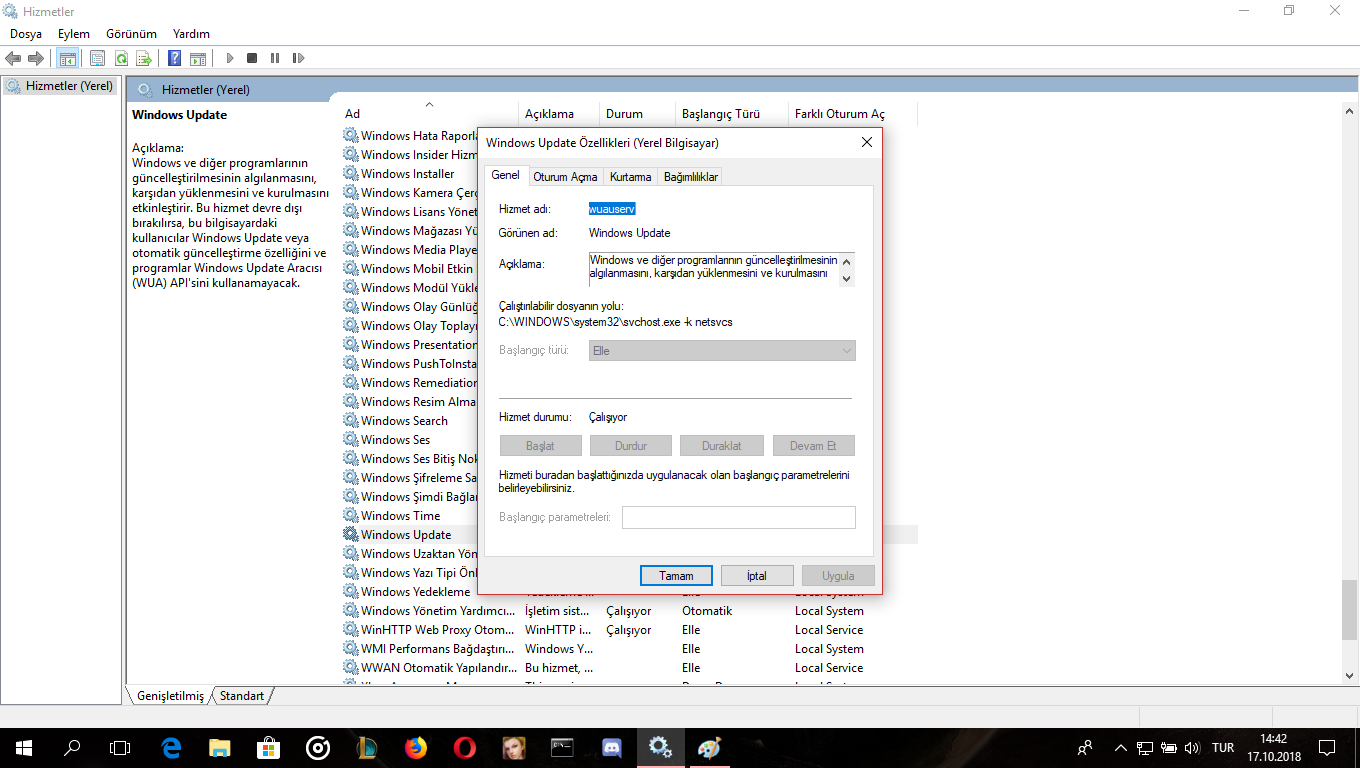Click the Uygula button
Image resolution: width=1360 pixels, height=768 pixels.
838,576
